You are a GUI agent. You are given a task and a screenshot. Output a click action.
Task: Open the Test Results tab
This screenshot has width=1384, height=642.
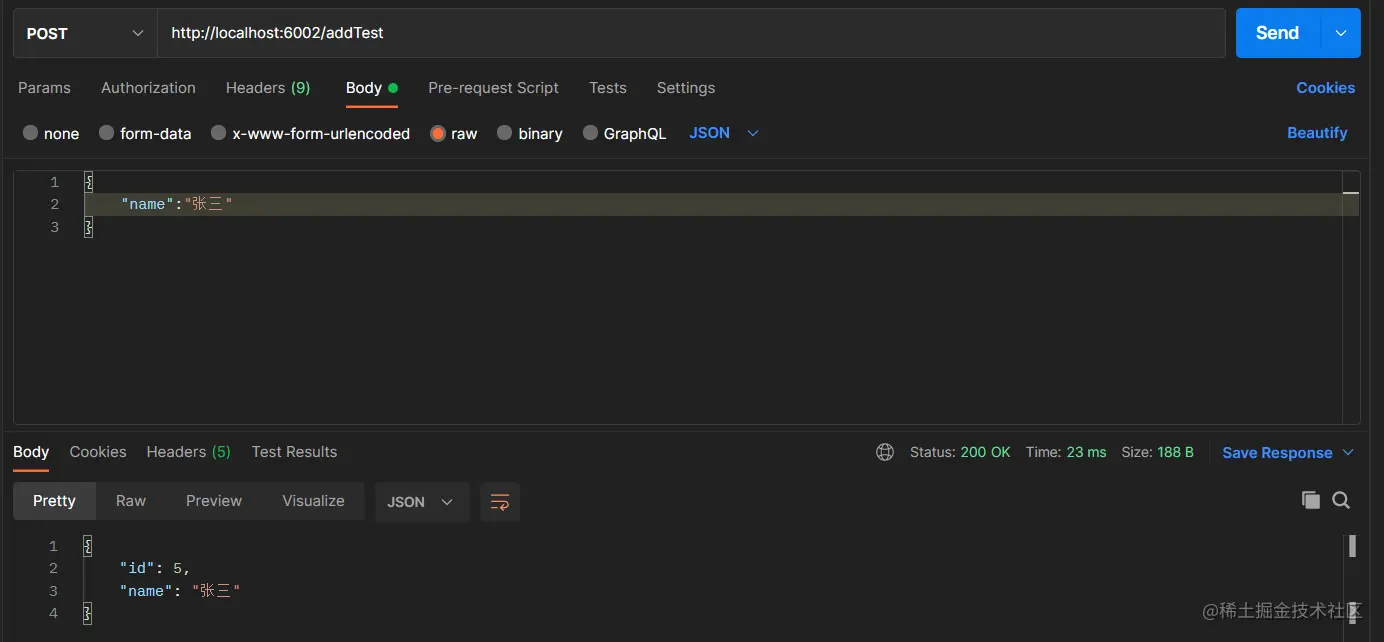(294, 452)
